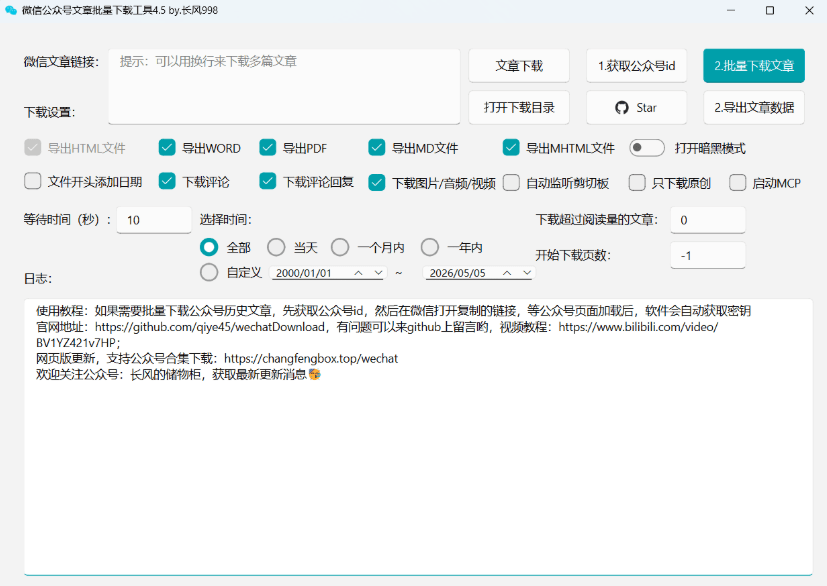Enable 文件开头添加日期 checkbox
827x586 pixels.
(x=33, y=181)
